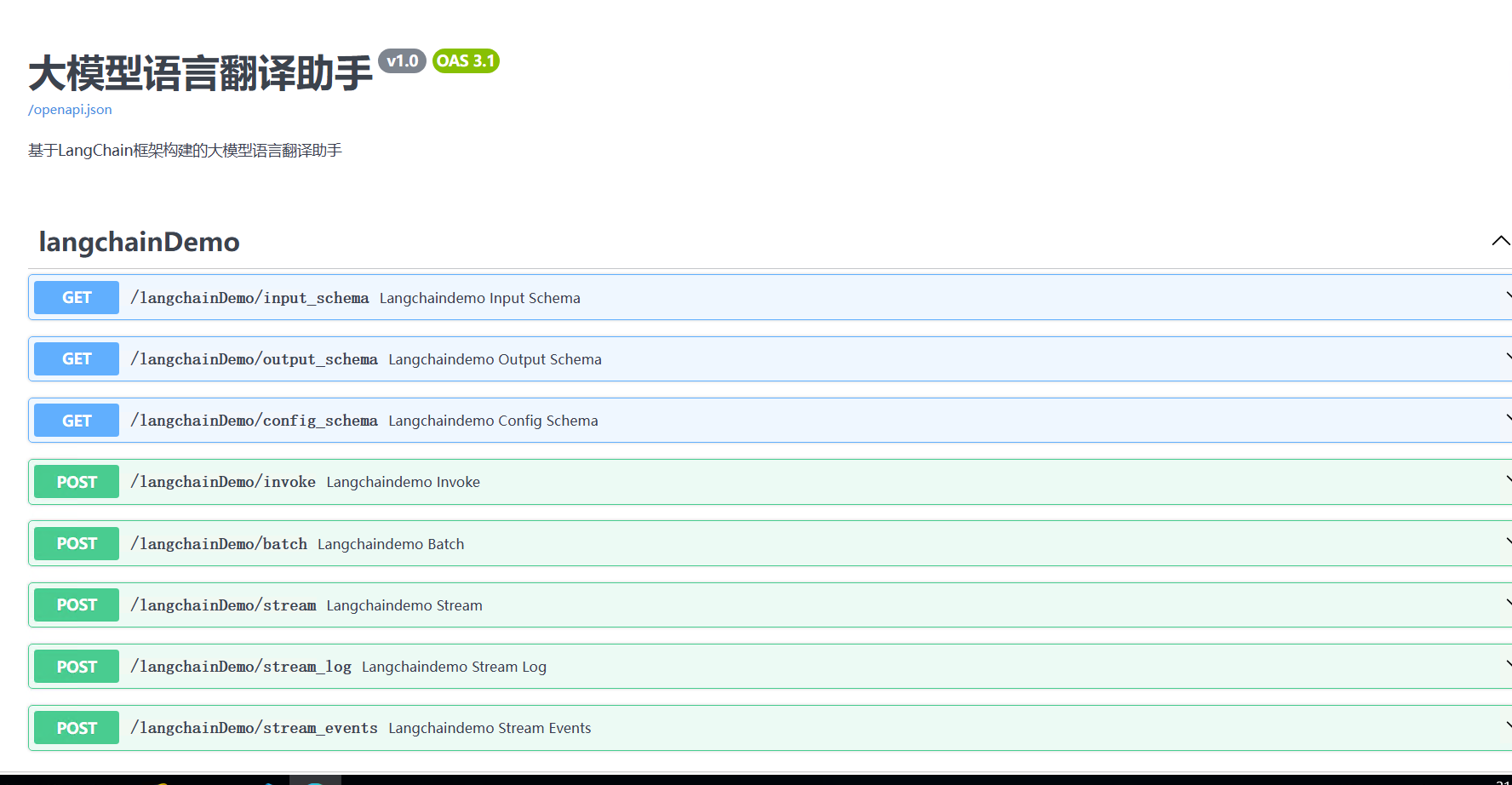Click the GET badge of the config_schema endpoint
Image resolution: width=1512 pixels, height=785 pixels.
pyautogui.click(x=77, y=421)
